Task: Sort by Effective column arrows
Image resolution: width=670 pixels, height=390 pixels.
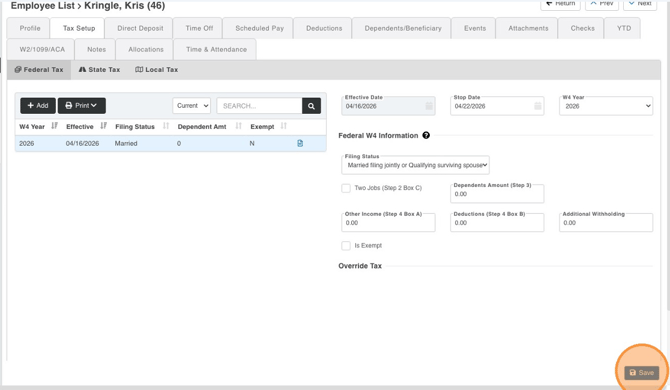Action: (x=103, y=126)
